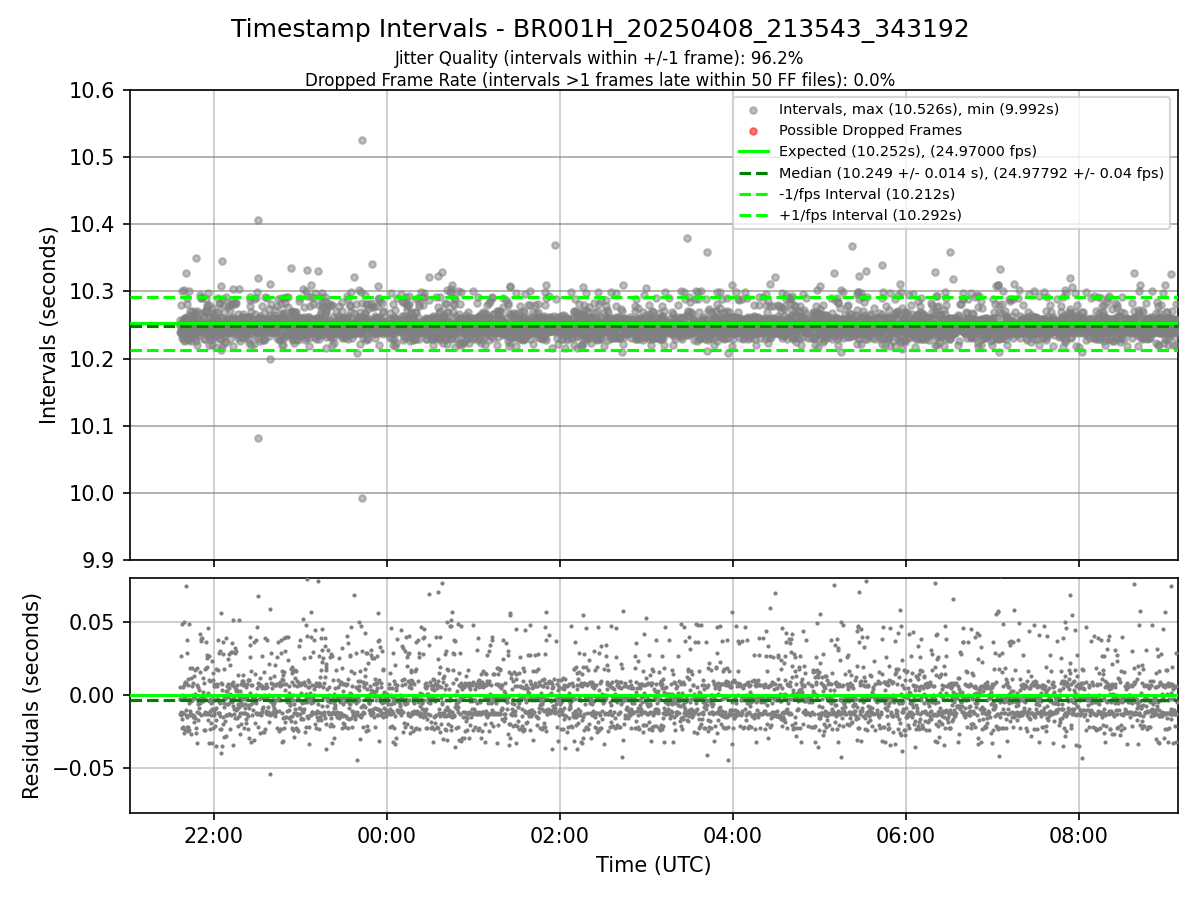Click the gray dot marker beside the Intervals legend entry
This screenshot has width=1200, height=900.
pyautogui.click(x=754, y=110)
